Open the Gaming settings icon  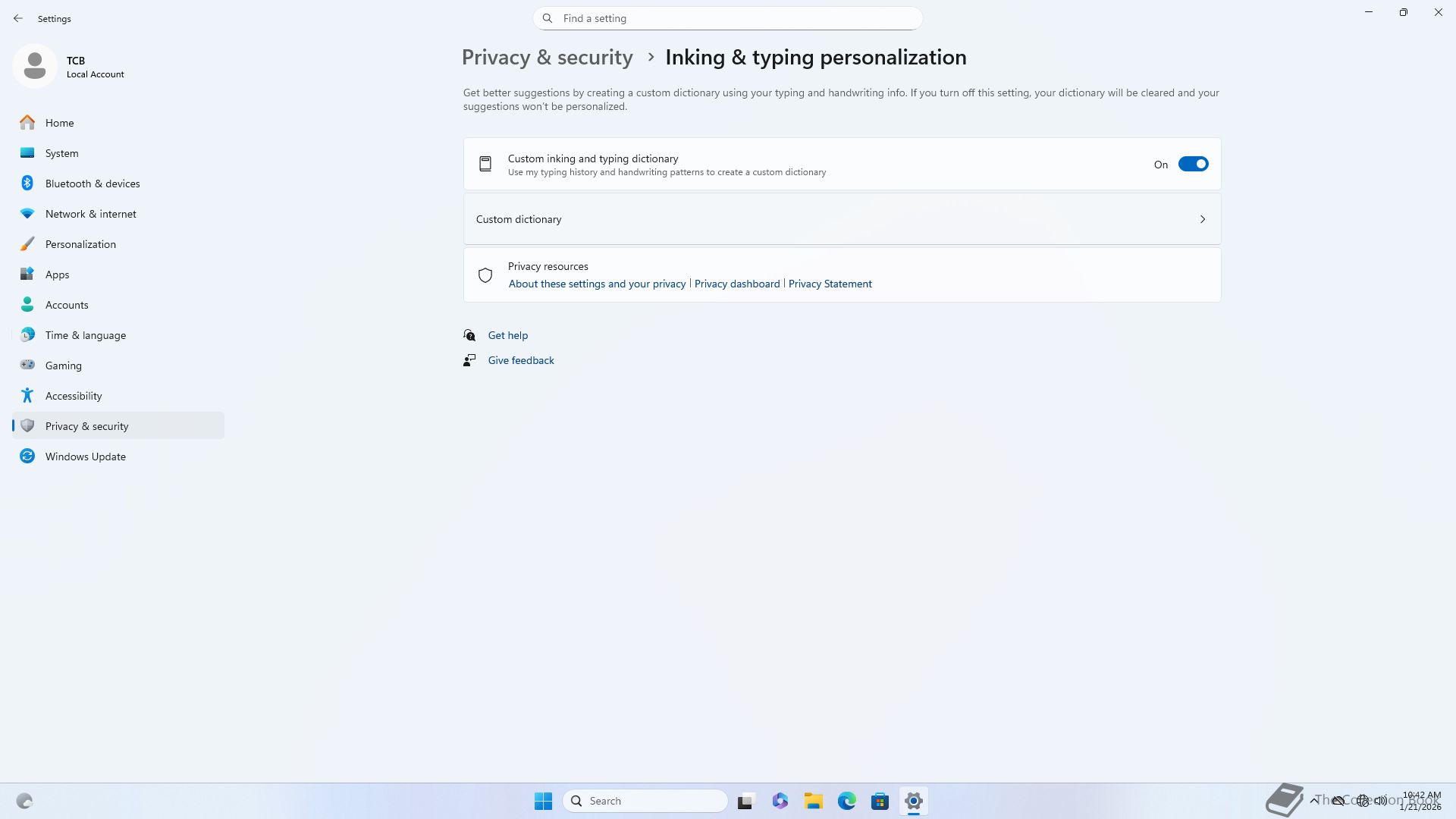point(27,366)
